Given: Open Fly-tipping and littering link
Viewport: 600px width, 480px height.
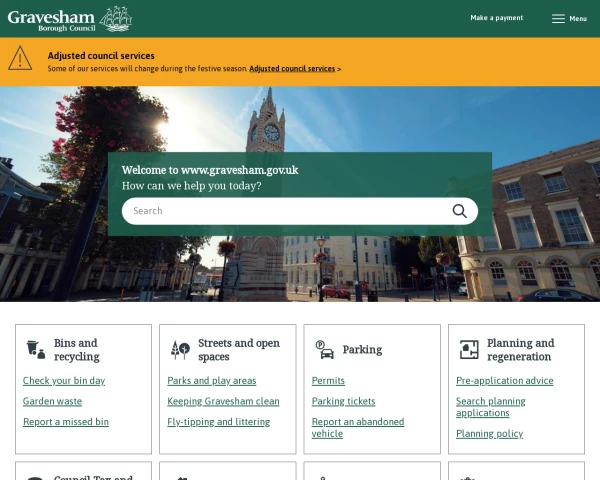Looking at the screenshot, I should [218, 421].
